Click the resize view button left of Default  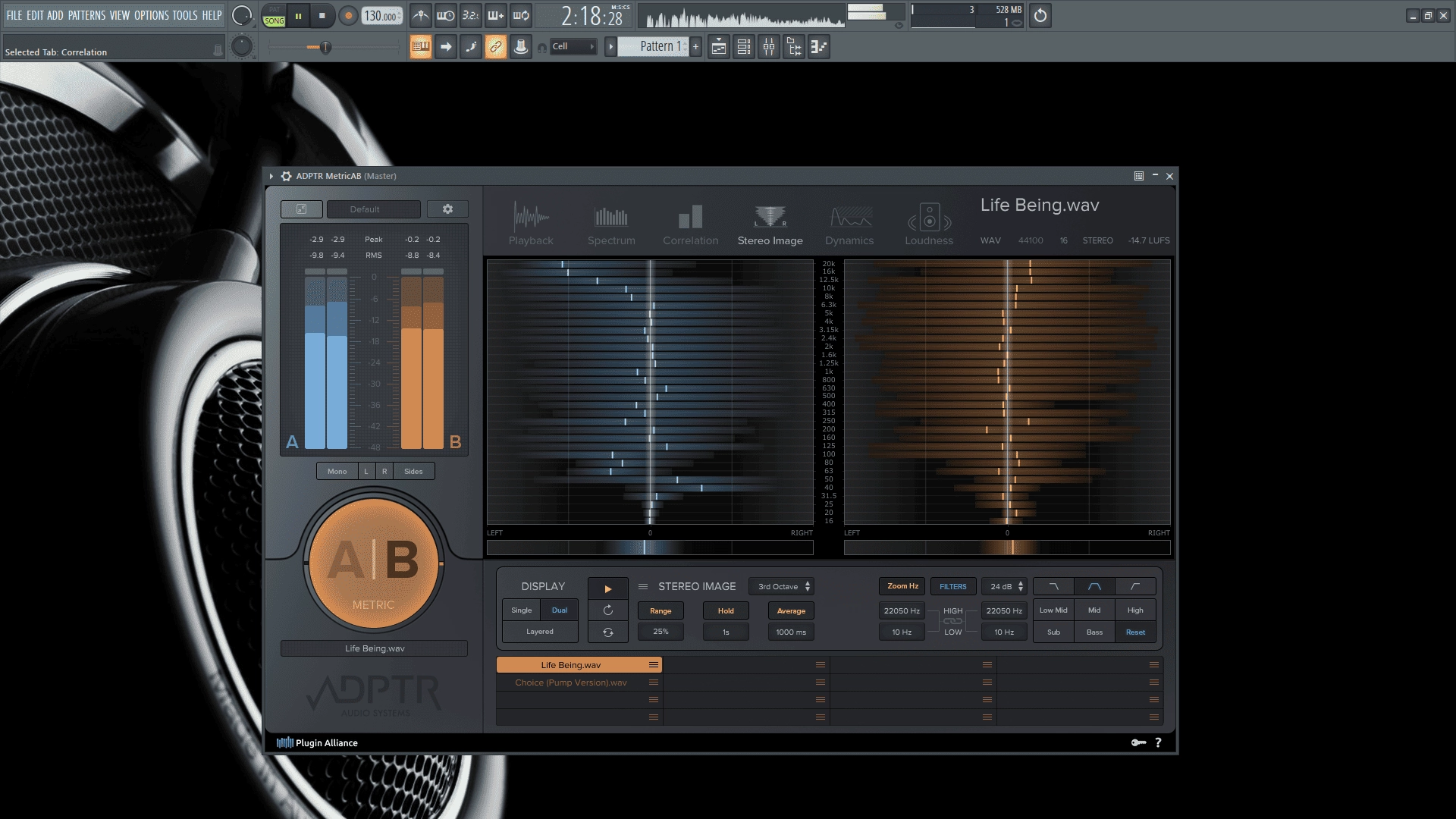[301, 209]
